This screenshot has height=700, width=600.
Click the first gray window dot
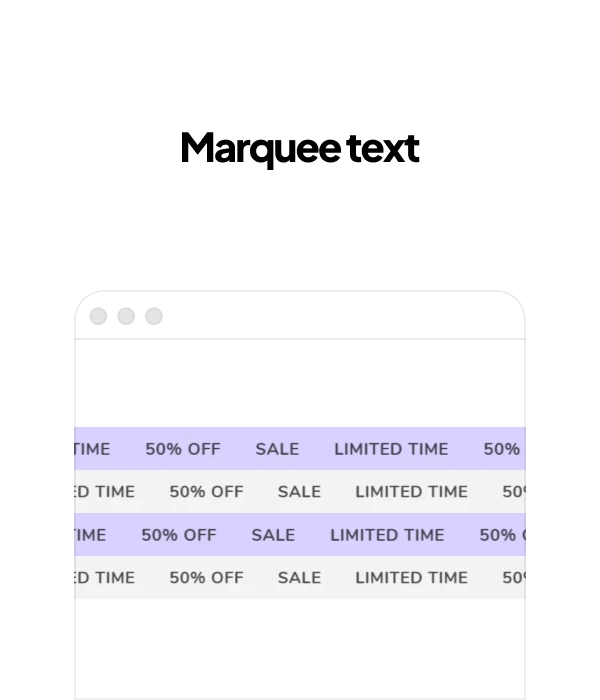[98, 316]
